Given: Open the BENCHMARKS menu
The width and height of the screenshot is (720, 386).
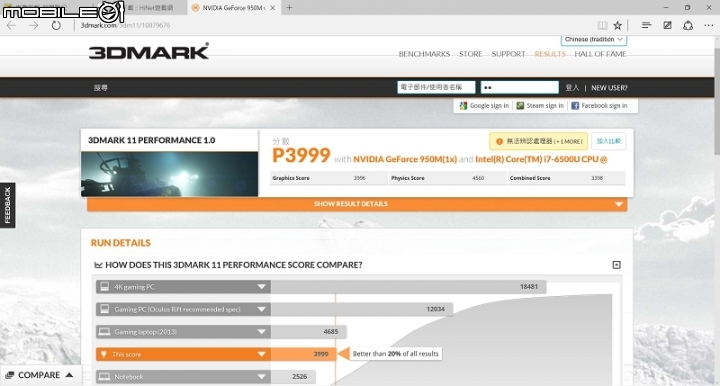Looking at the screenshot, I should 424,54.
